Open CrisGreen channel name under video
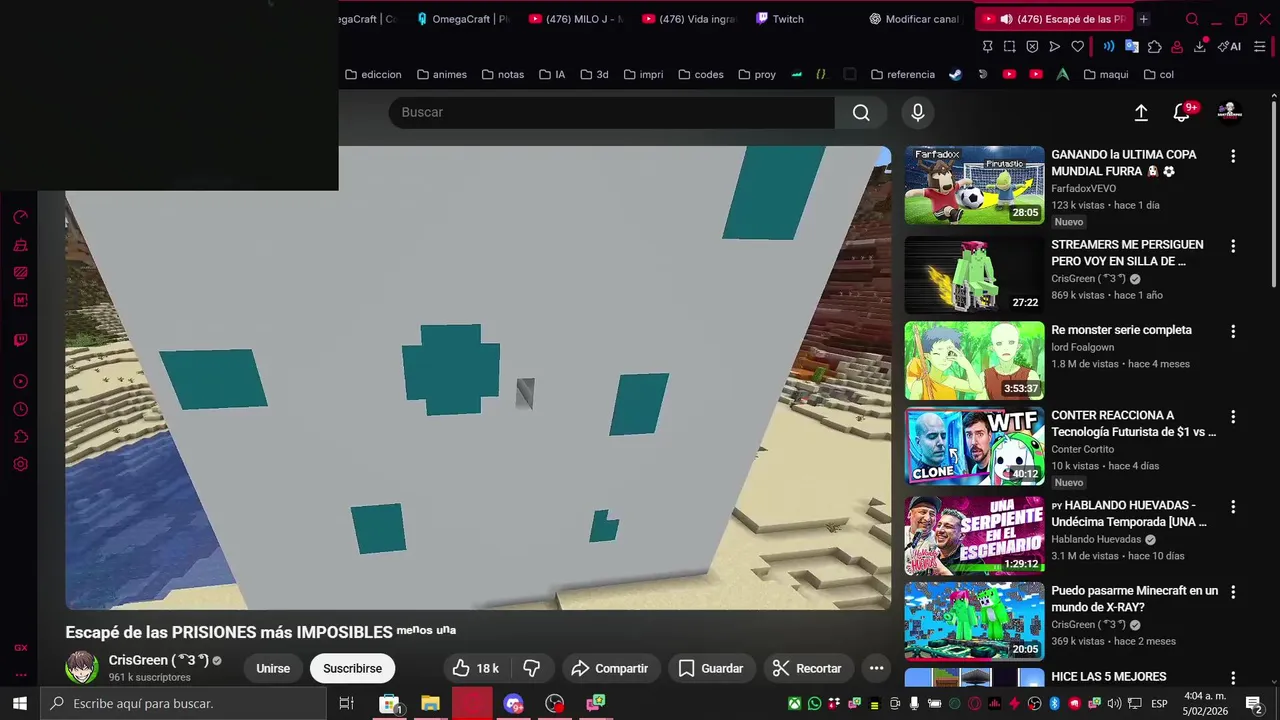The height and width of the screenshot is (720, 1280). click(158, 660)
